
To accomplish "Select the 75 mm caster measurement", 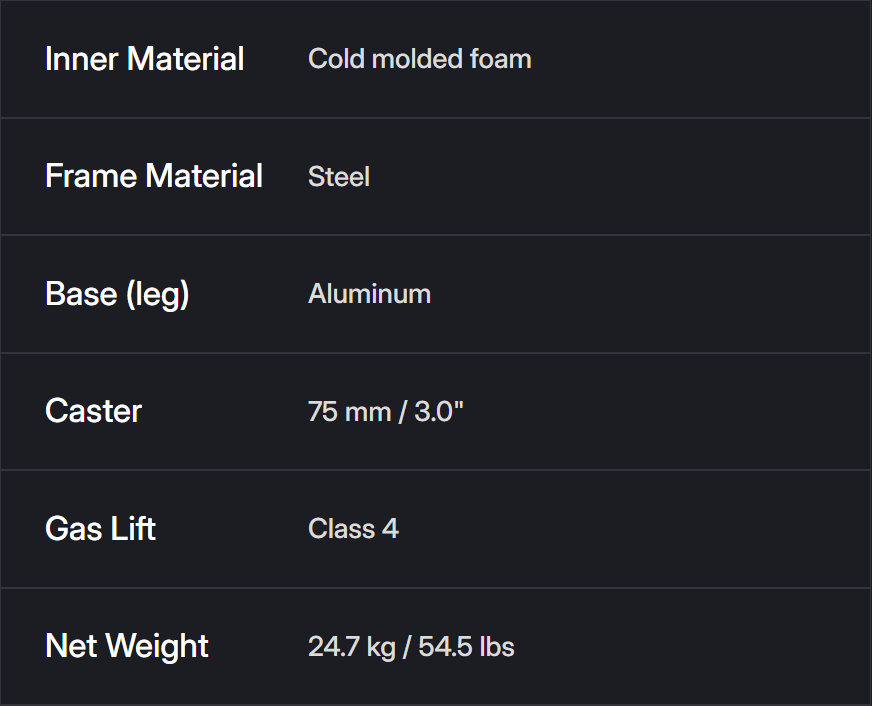I will pyautogui.click(x=349, y=411).
